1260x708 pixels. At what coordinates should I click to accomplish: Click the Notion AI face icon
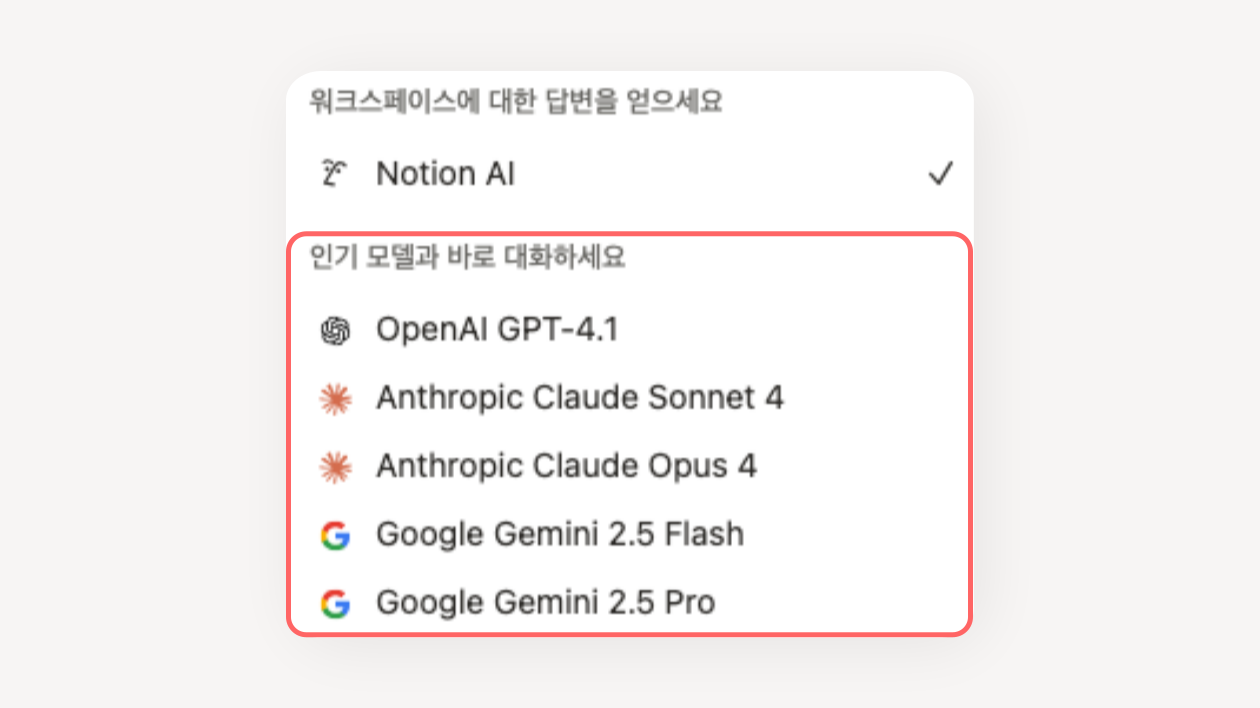click(x=335, y=174)
